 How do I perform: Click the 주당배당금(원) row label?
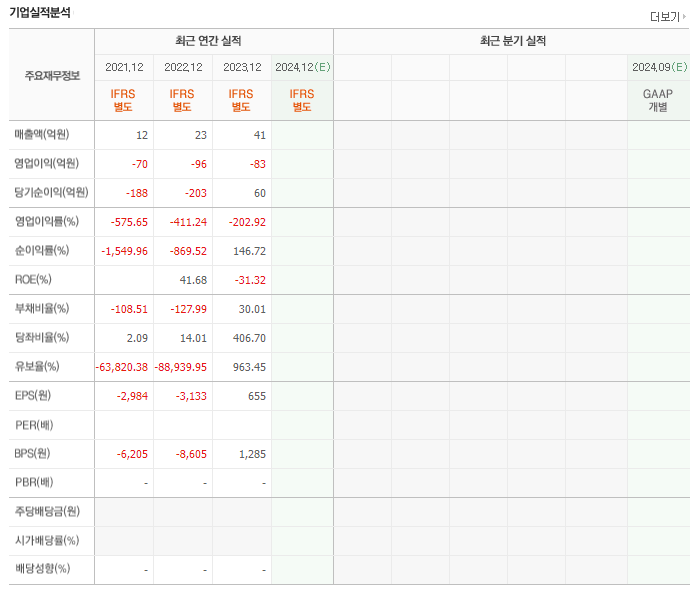pos(47,512)
